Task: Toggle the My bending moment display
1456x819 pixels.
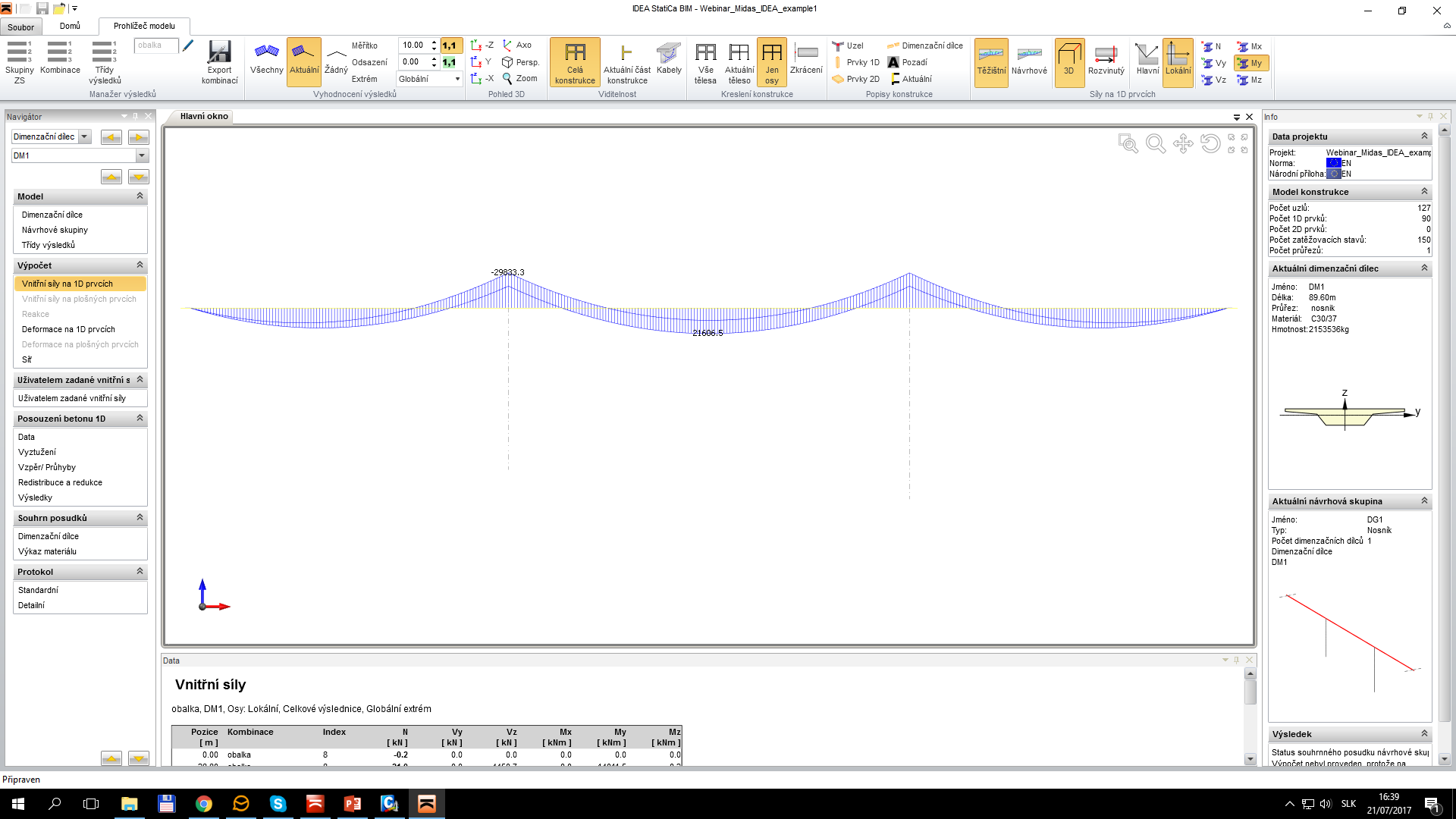Action: tap(1250, 63)
